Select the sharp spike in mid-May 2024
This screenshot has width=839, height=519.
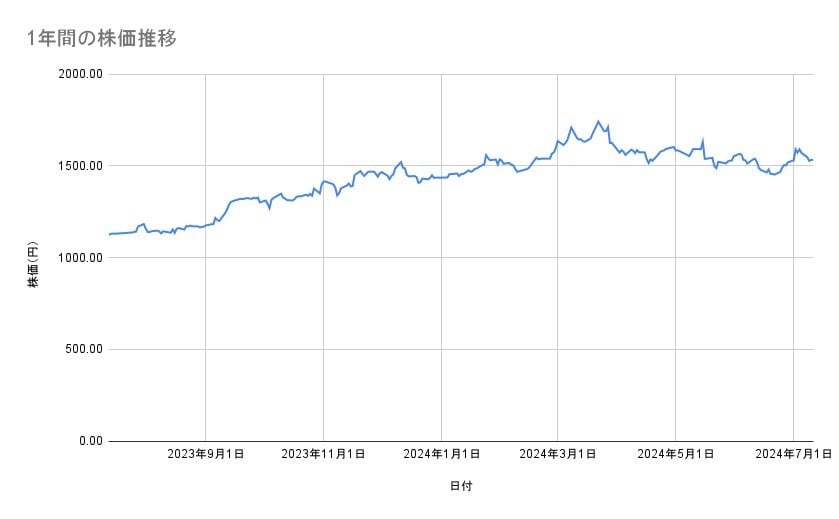[x=704, y=141]
